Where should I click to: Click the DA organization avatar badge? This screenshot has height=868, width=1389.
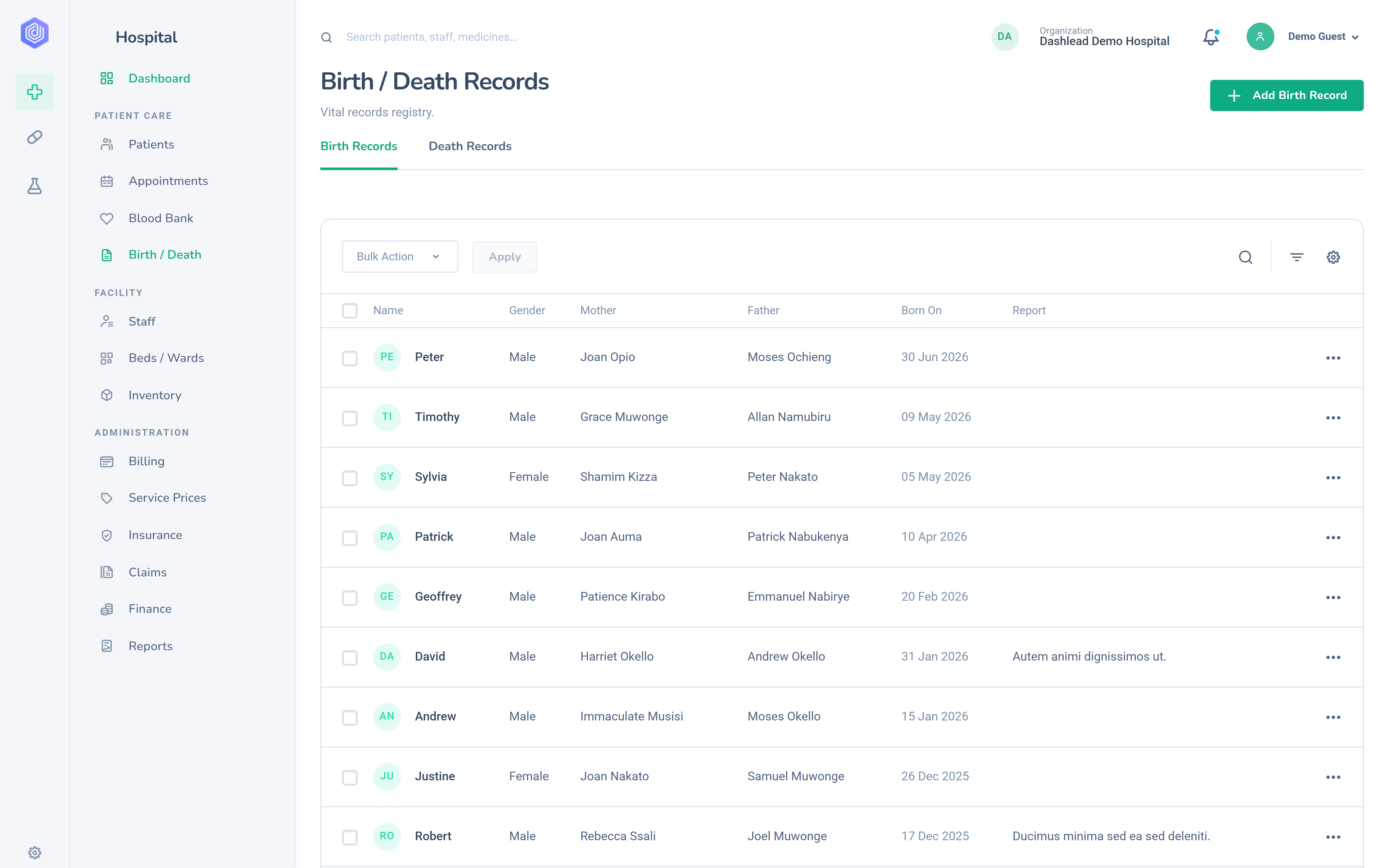[x=1004, y=37]
